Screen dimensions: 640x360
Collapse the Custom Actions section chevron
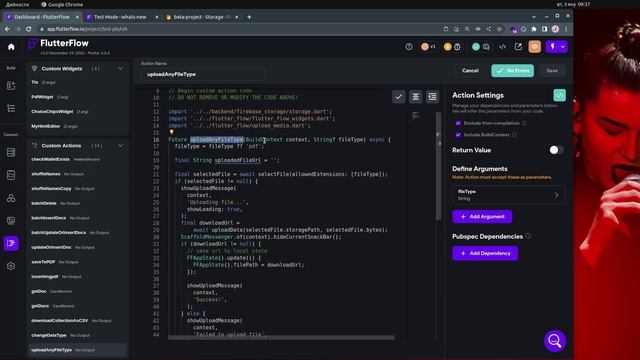click(x=120, y=146)
